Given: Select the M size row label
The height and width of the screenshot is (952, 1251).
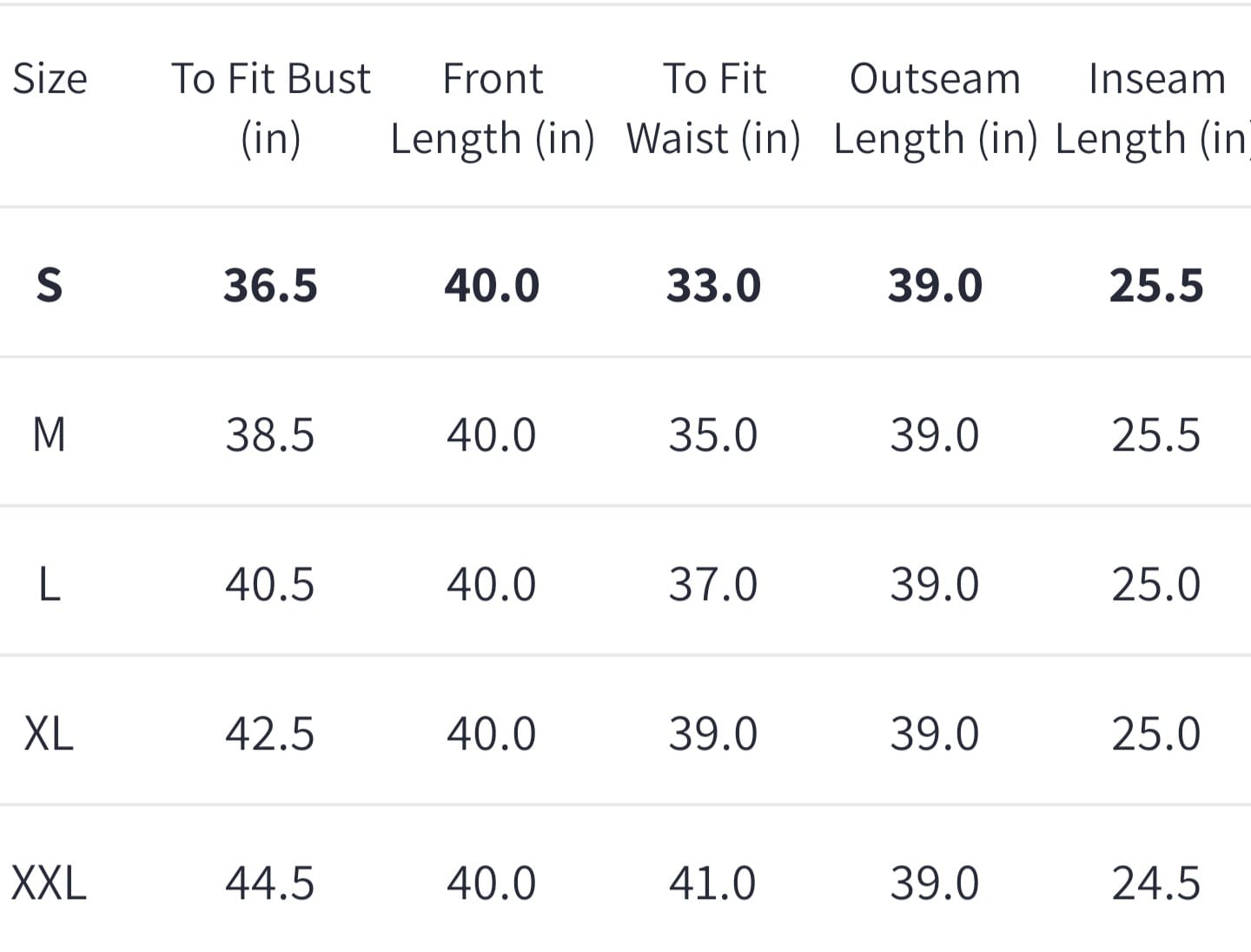Looking at the screenshot, I should click(x=49, y=434).
